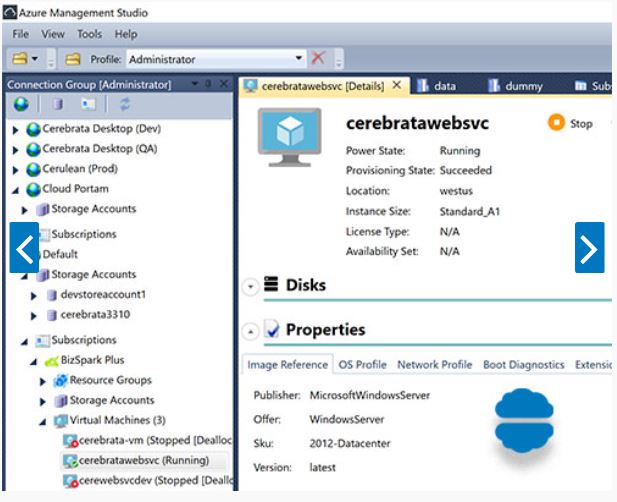Expand the cerebrata3310 node
The width and height of the screenshot is (617, 502).
[33, 316]
